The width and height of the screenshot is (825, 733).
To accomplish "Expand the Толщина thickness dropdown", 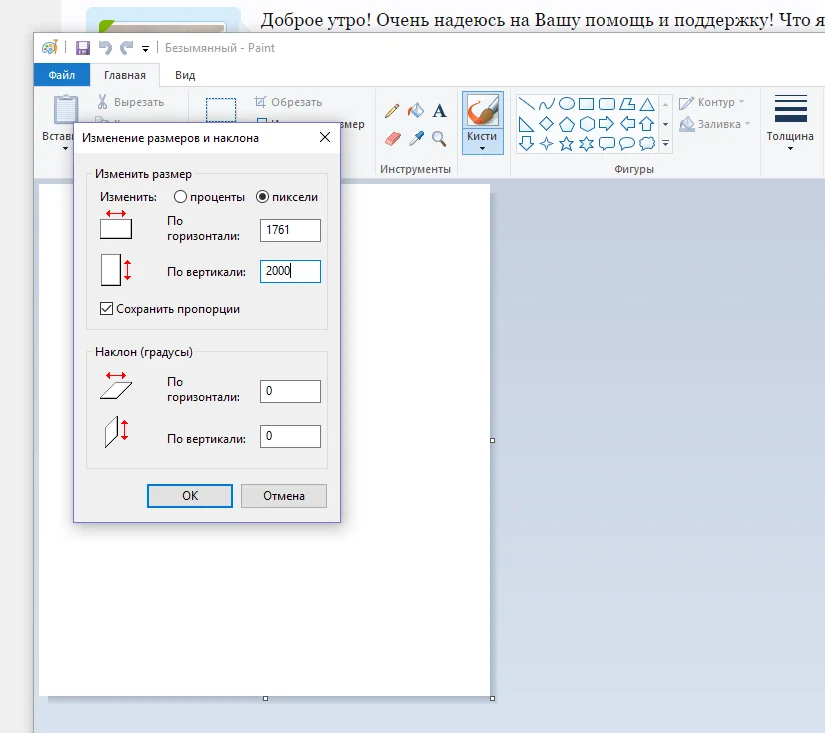I will click(x=790, y=149).
